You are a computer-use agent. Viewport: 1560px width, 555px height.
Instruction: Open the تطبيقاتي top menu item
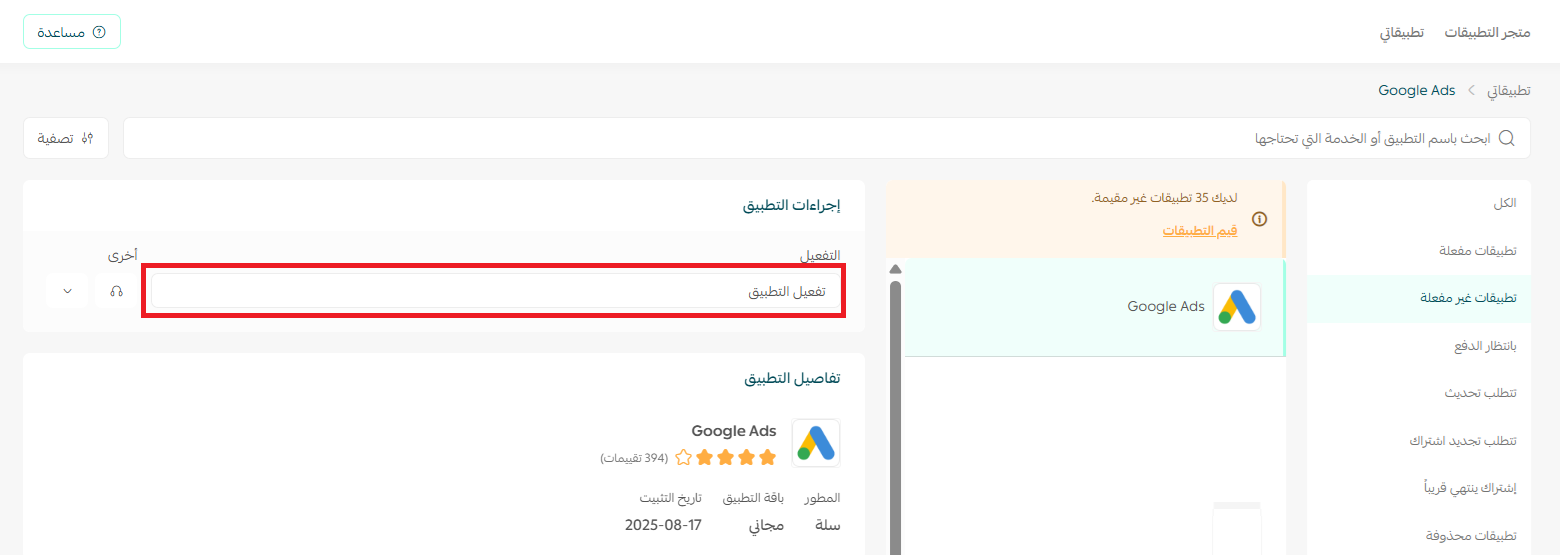coord(1402,32)
